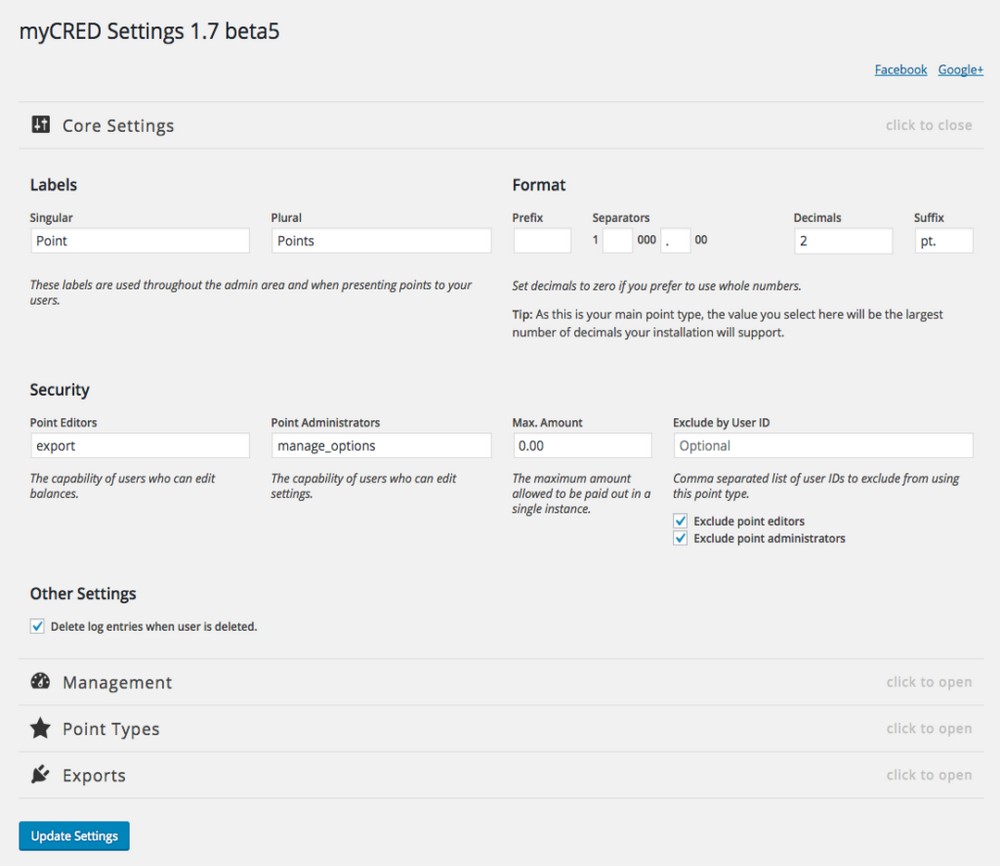Follow the Google+ link
The height and width of the screenshot is (866, 1000).
[960, 69]
